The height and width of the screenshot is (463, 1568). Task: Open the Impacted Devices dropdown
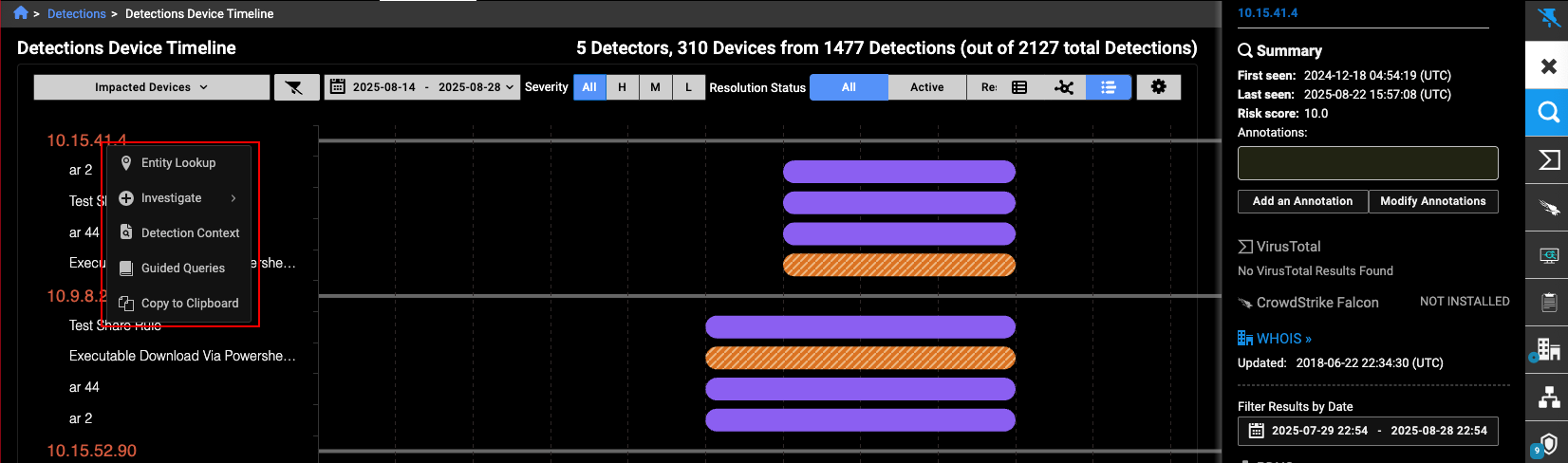(x=151, y=87)
